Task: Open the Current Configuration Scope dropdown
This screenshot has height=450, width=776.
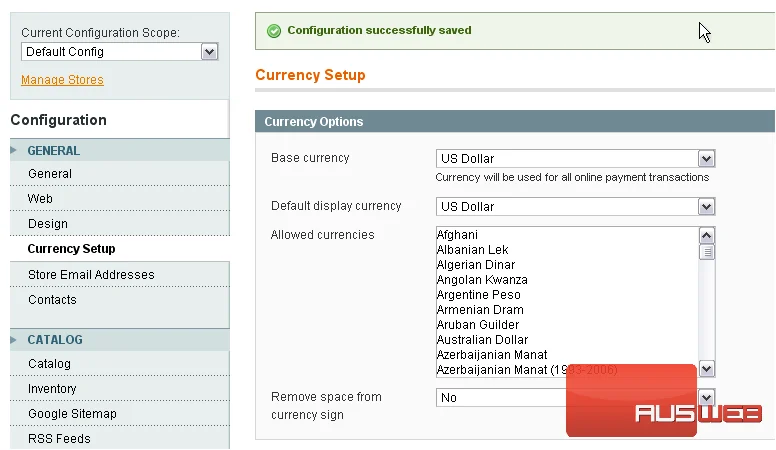Action: click(120, 51)
